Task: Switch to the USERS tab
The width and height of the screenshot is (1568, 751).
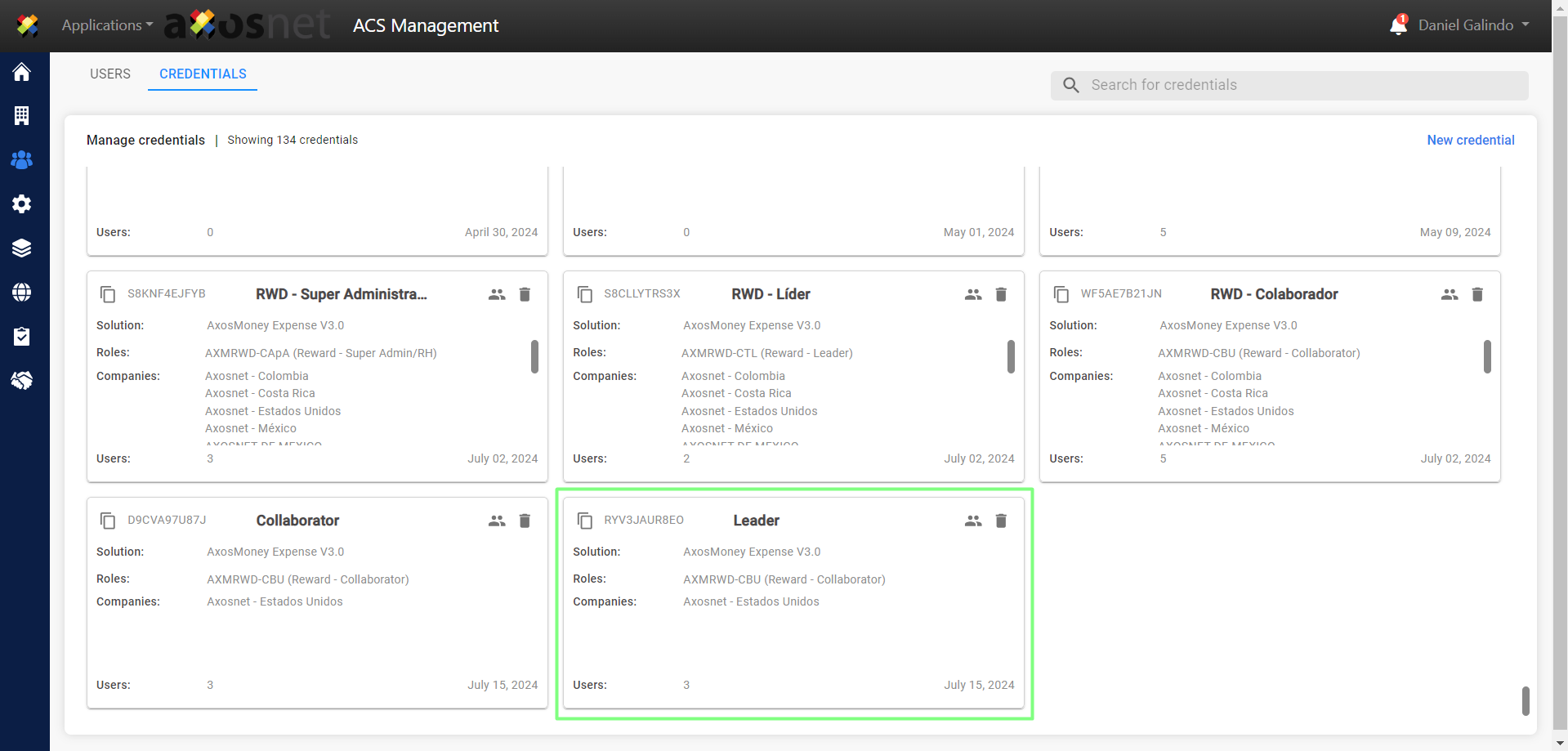Action: pyautogui.click(x=110, y=74)
